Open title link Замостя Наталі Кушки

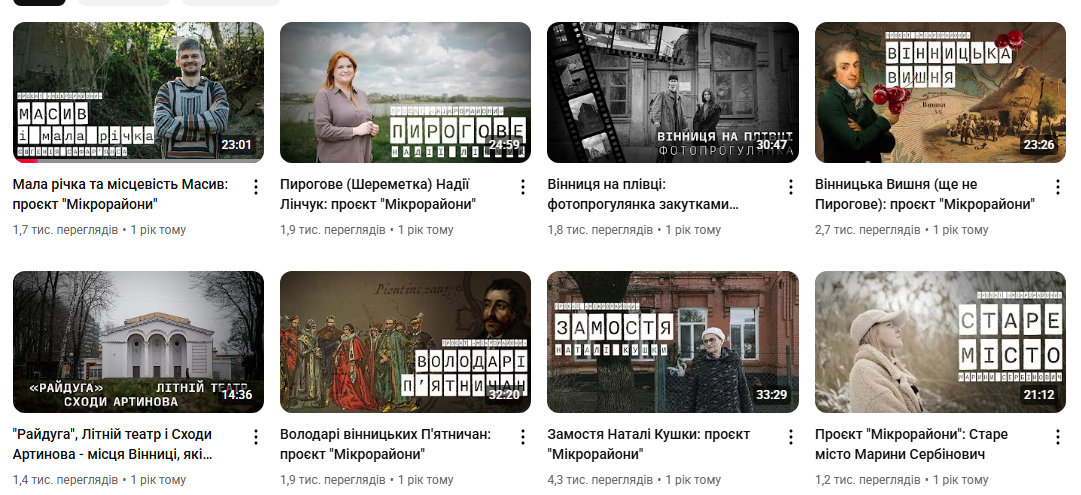(649, 444)
